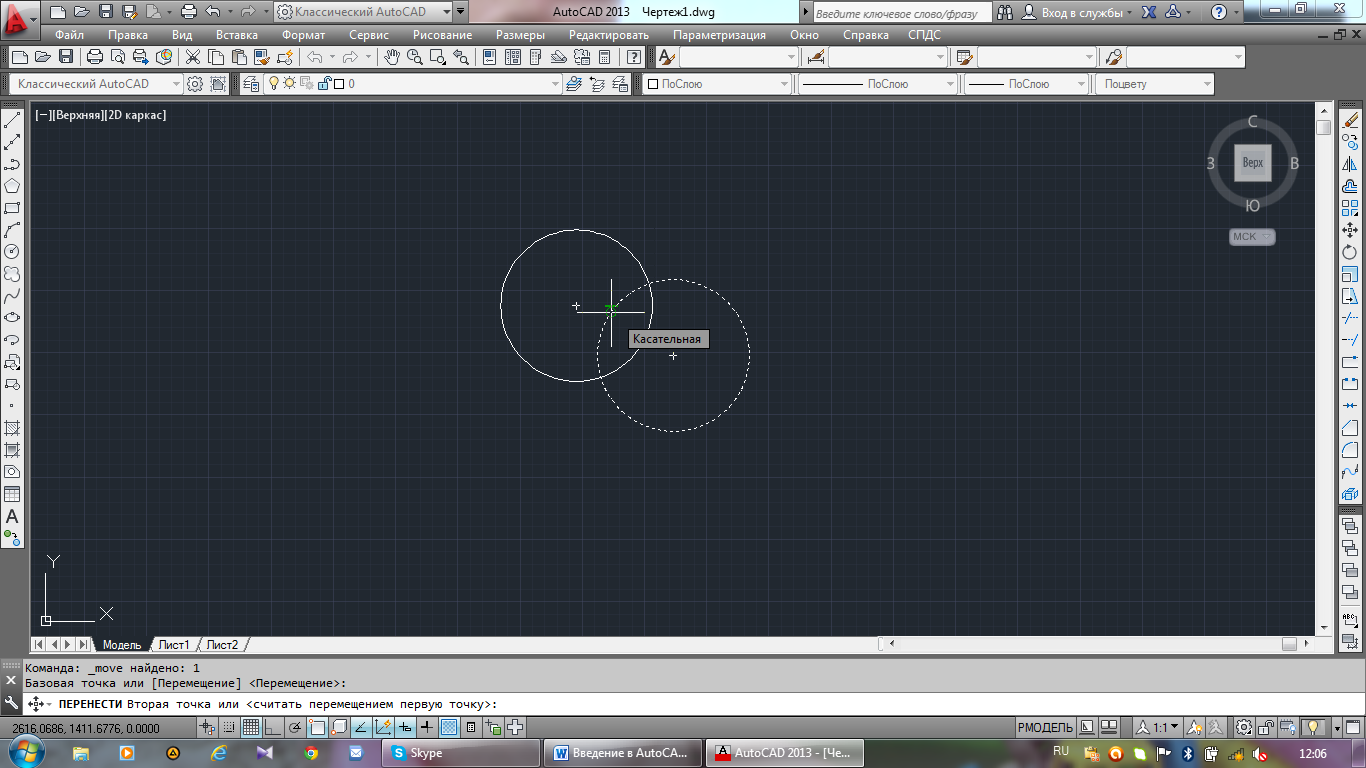Screen dimensions: 1366x768
Task: Click the Mirror tool
Action: [x=1351, y=165]
